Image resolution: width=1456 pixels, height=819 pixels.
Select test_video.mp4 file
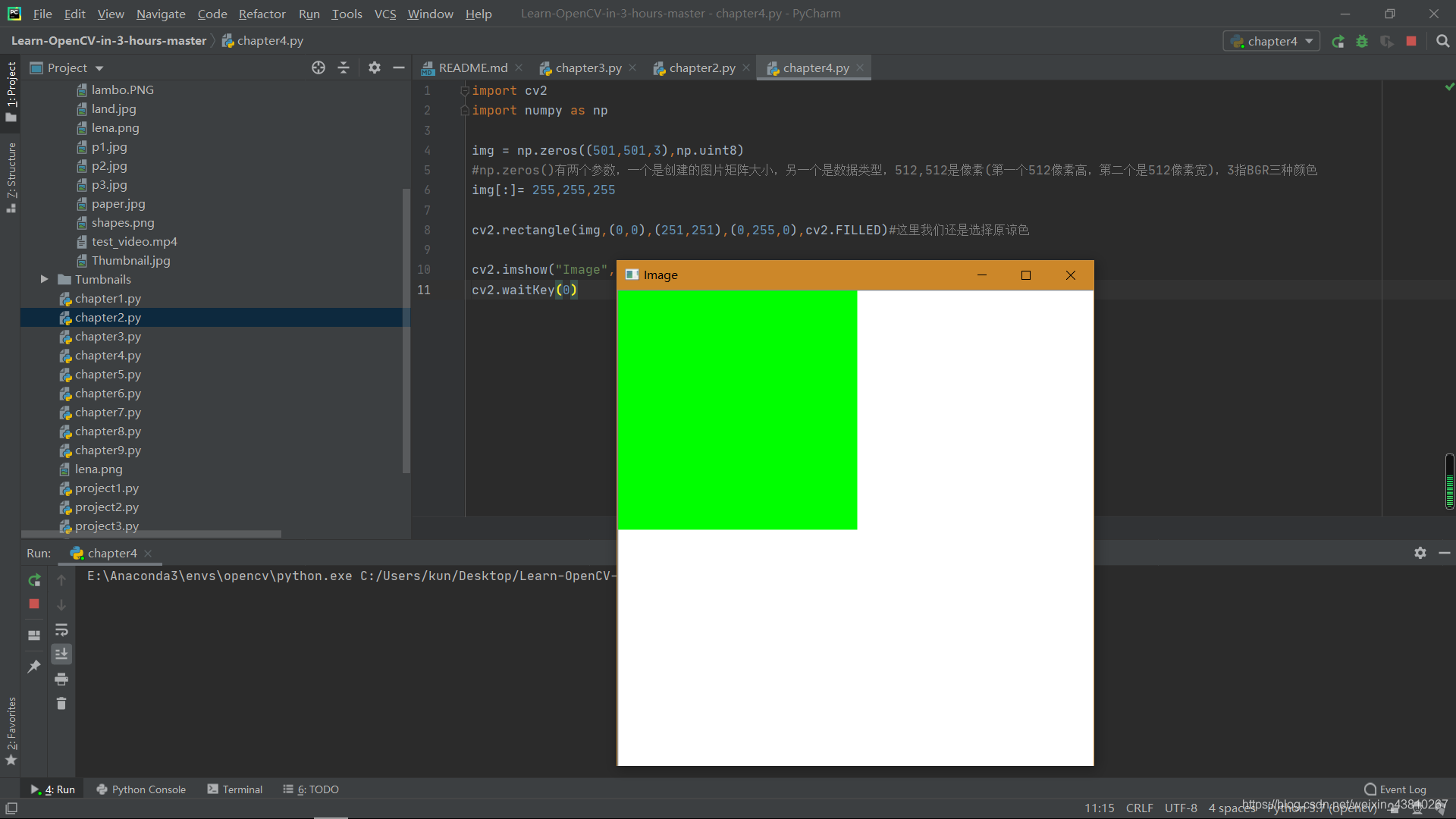pyautogui.click(x=134, y=242)
